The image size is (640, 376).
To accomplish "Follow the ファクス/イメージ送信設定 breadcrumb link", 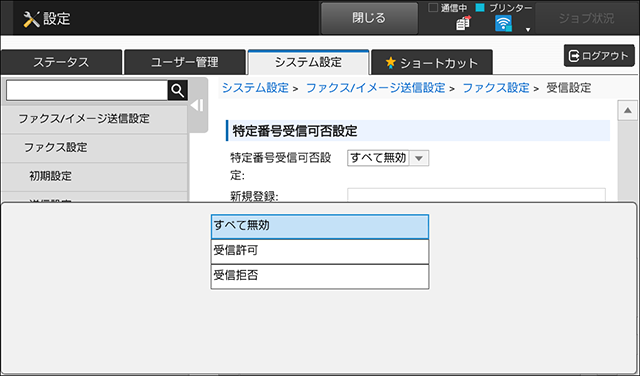I will coord(375,88).
